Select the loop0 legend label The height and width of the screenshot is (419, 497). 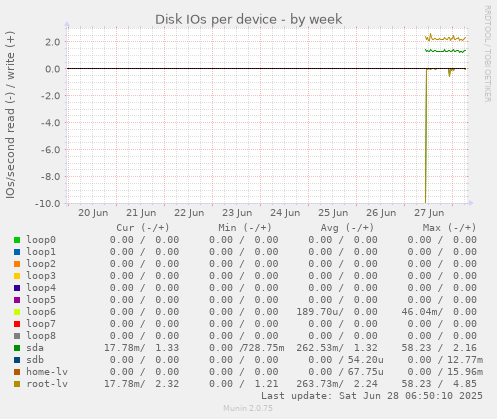(x=41, y=240)
